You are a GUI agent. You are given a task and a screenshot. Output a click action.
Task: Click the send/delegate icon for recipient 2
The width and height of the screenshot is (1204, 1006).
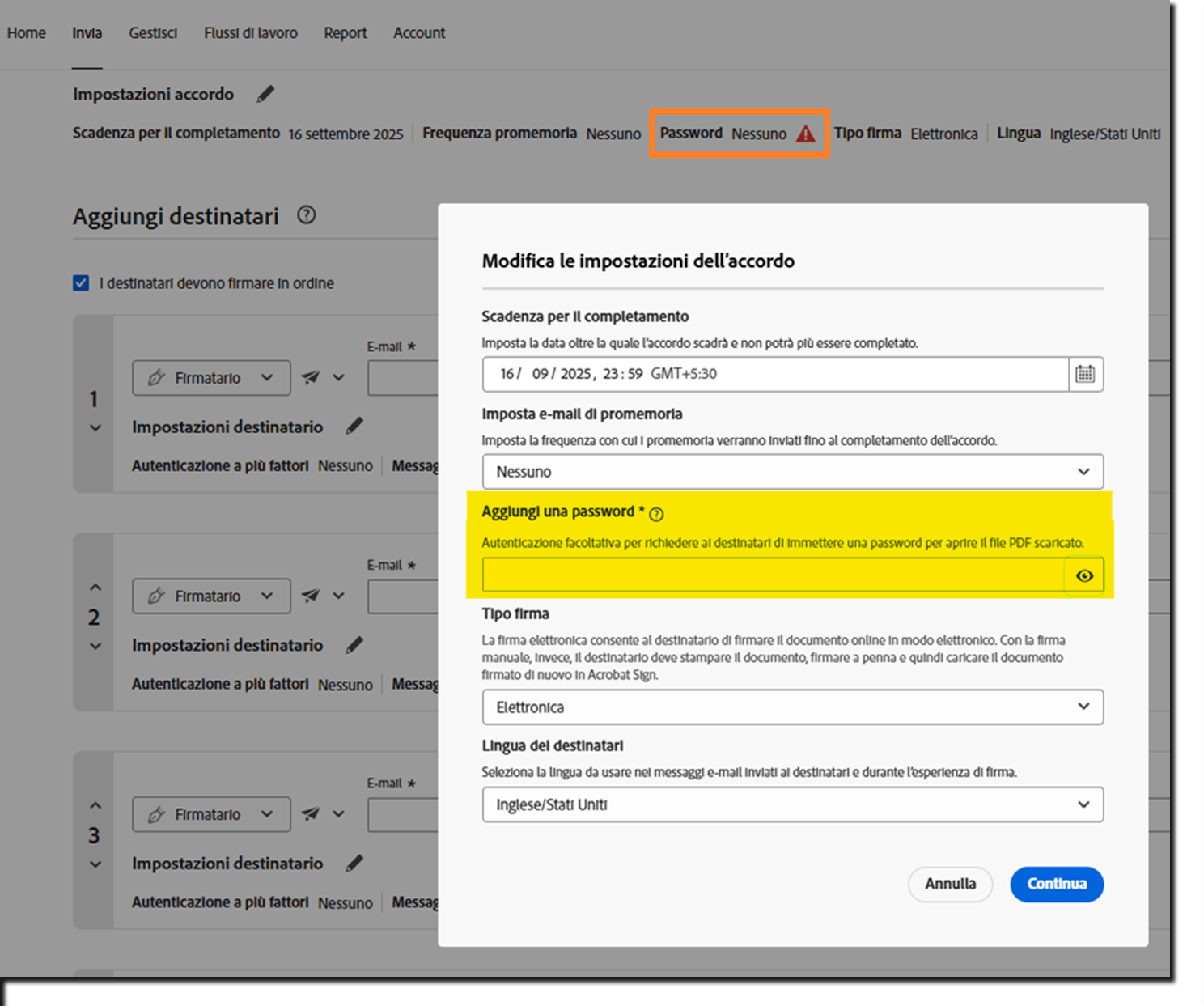pos(310,596)
